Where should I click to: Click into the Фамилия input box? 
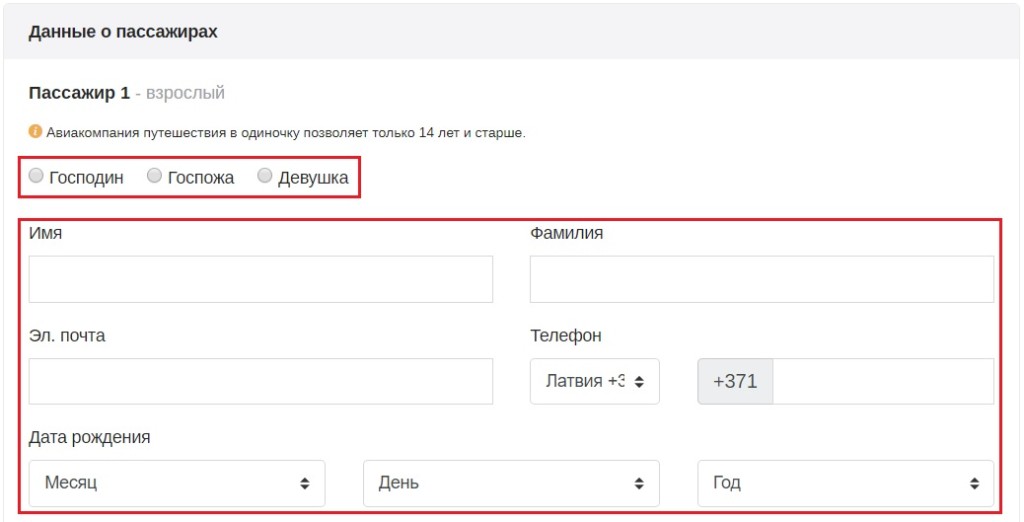(x=761, y=279)
